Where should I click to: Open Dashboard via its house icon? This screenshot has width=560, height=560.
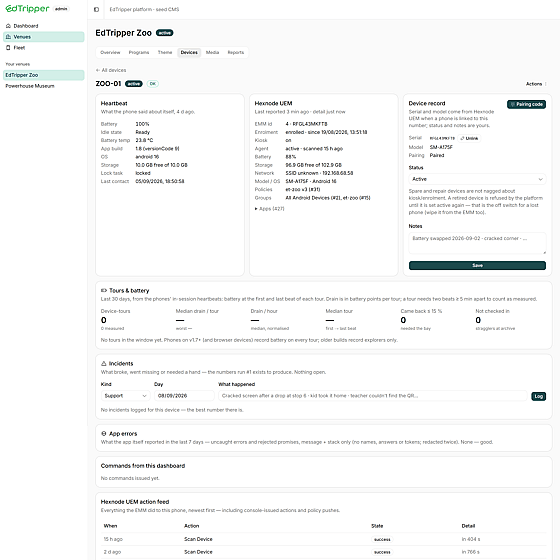click(8, 26)
